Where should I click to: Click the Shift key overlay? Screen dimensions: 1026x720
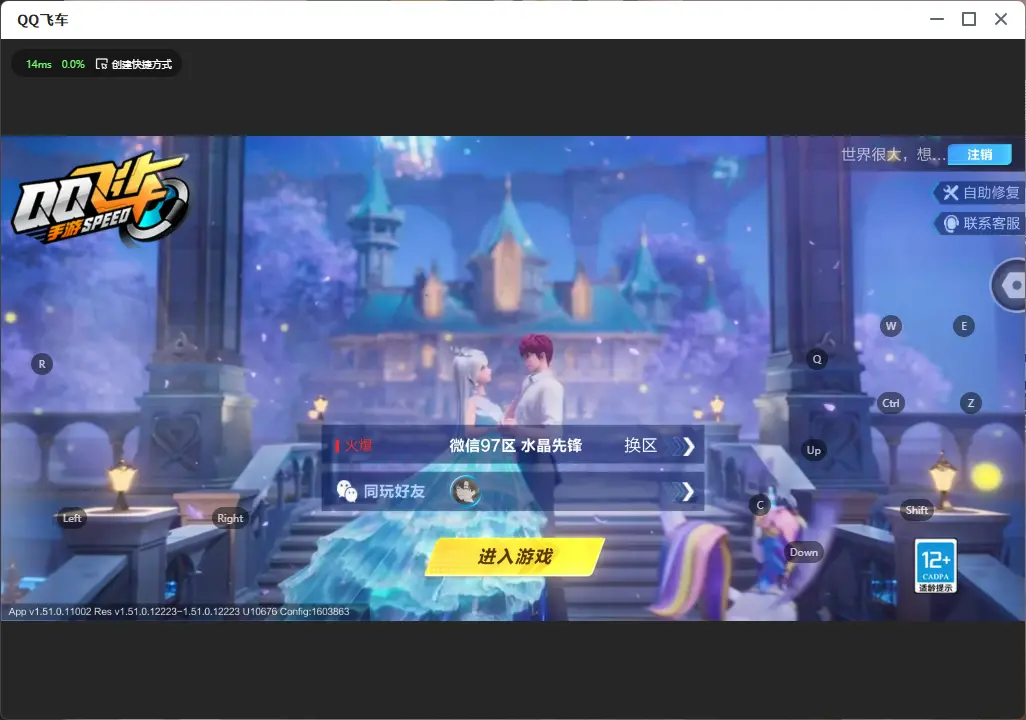(x=917, y=511)
